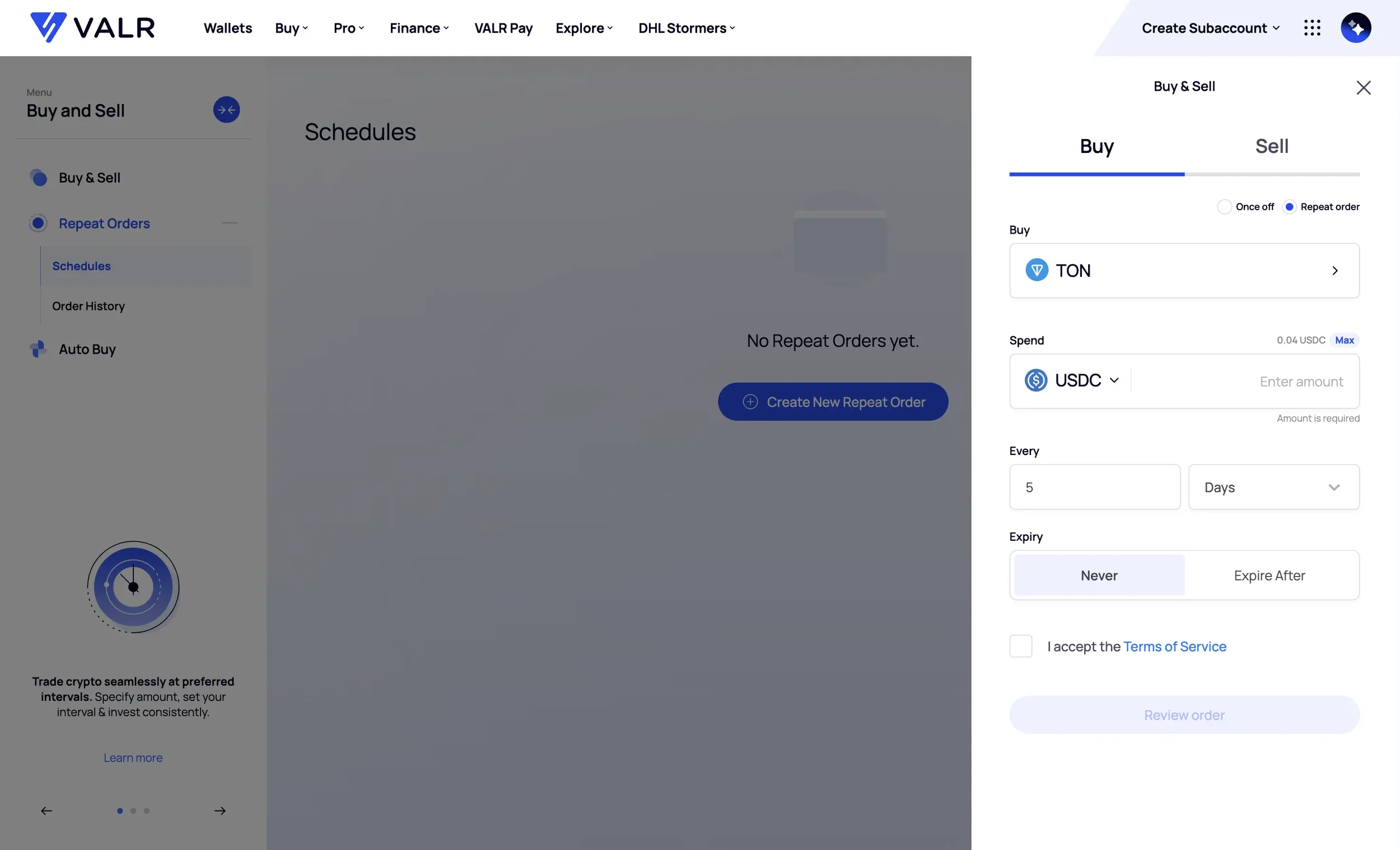Click the 0.04 USDC balance text

tap(1300, 340)
